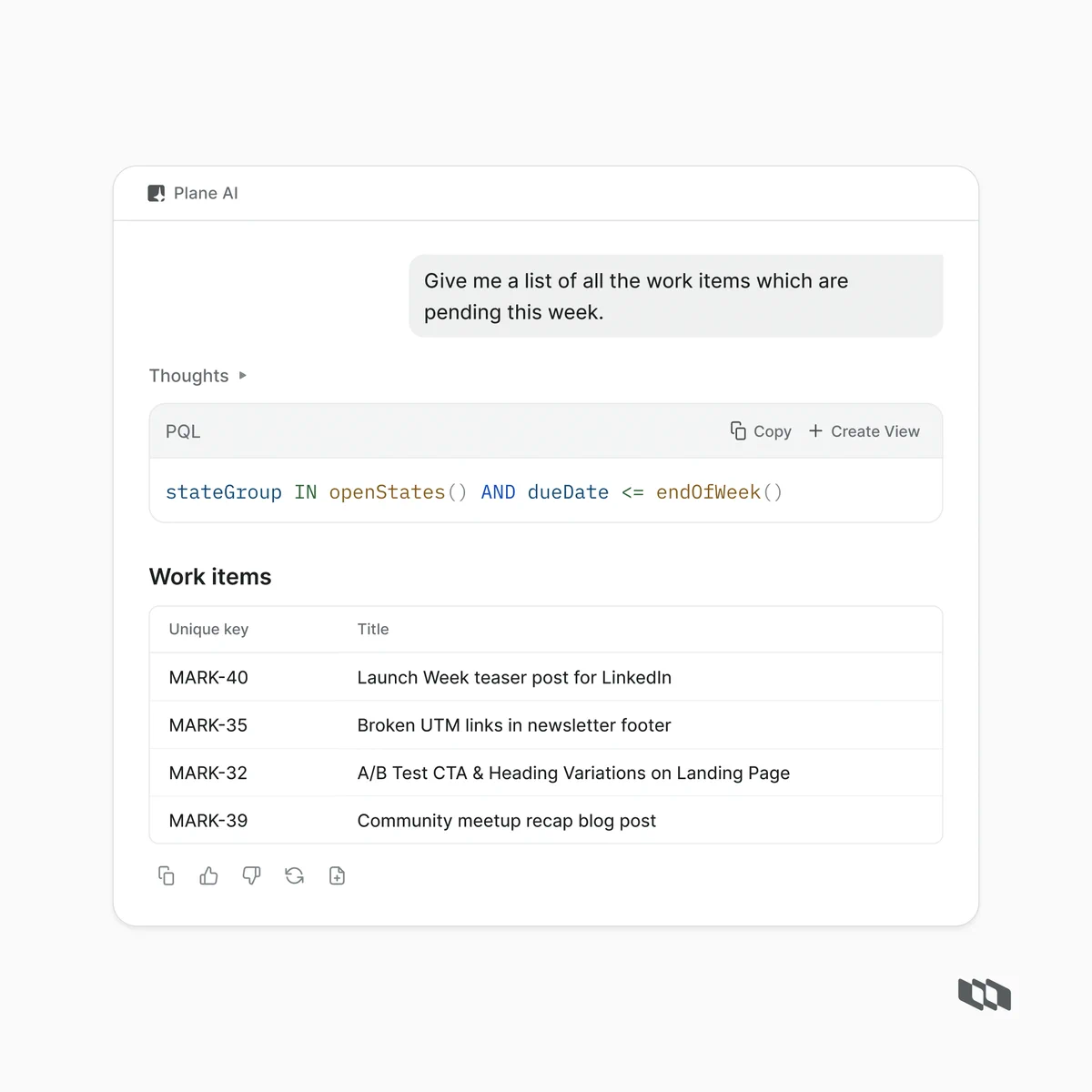The image size is (1092, 1092).
Task: Click the PQL label
Action: pyautogui.click(x=183, y=431)
